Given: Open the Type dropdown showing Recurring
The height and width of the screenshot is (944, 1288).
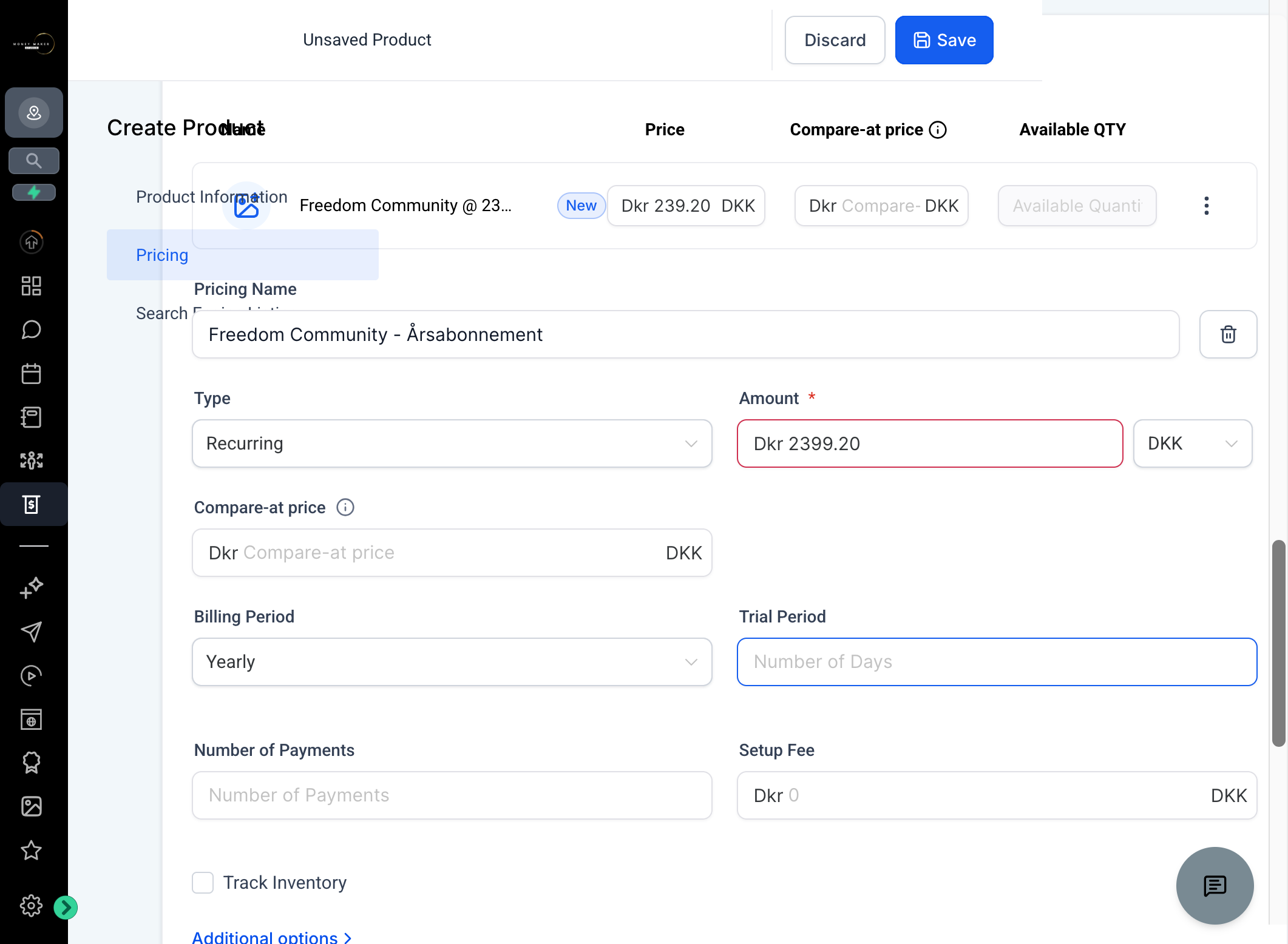Looking at the screenshot, I should click(452, 443).
